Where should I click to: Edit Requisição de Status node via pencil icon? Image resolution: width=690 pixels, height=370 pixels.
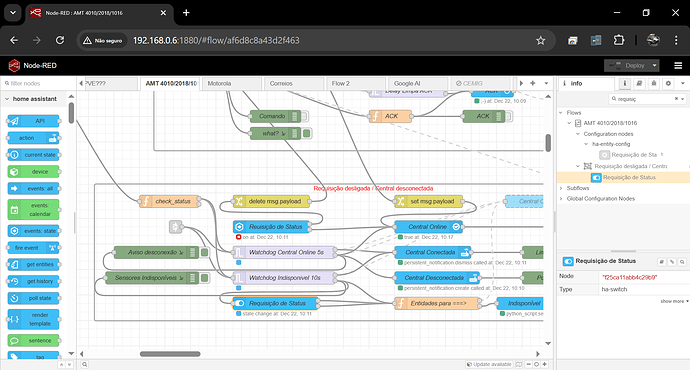(x=672, y=262)
